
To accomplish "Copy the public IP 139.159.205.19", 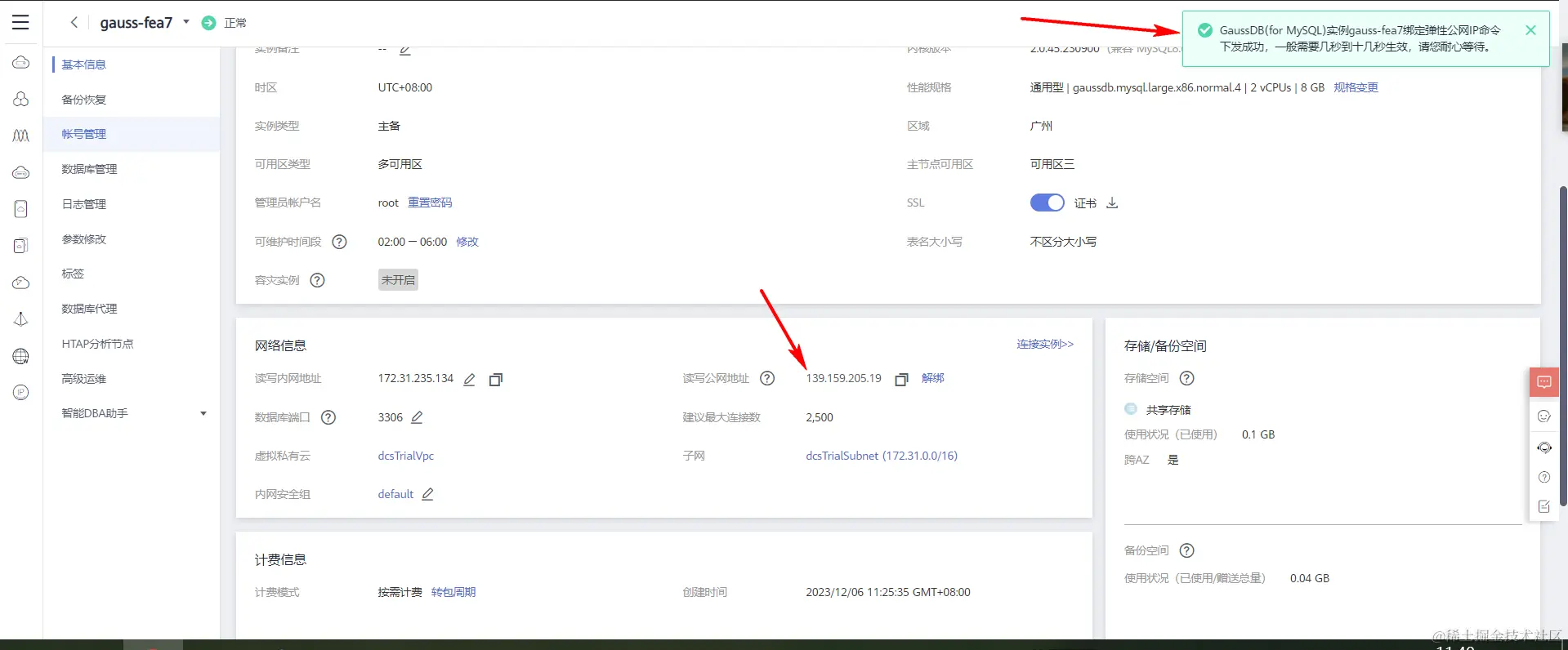I will click(901, 379).
